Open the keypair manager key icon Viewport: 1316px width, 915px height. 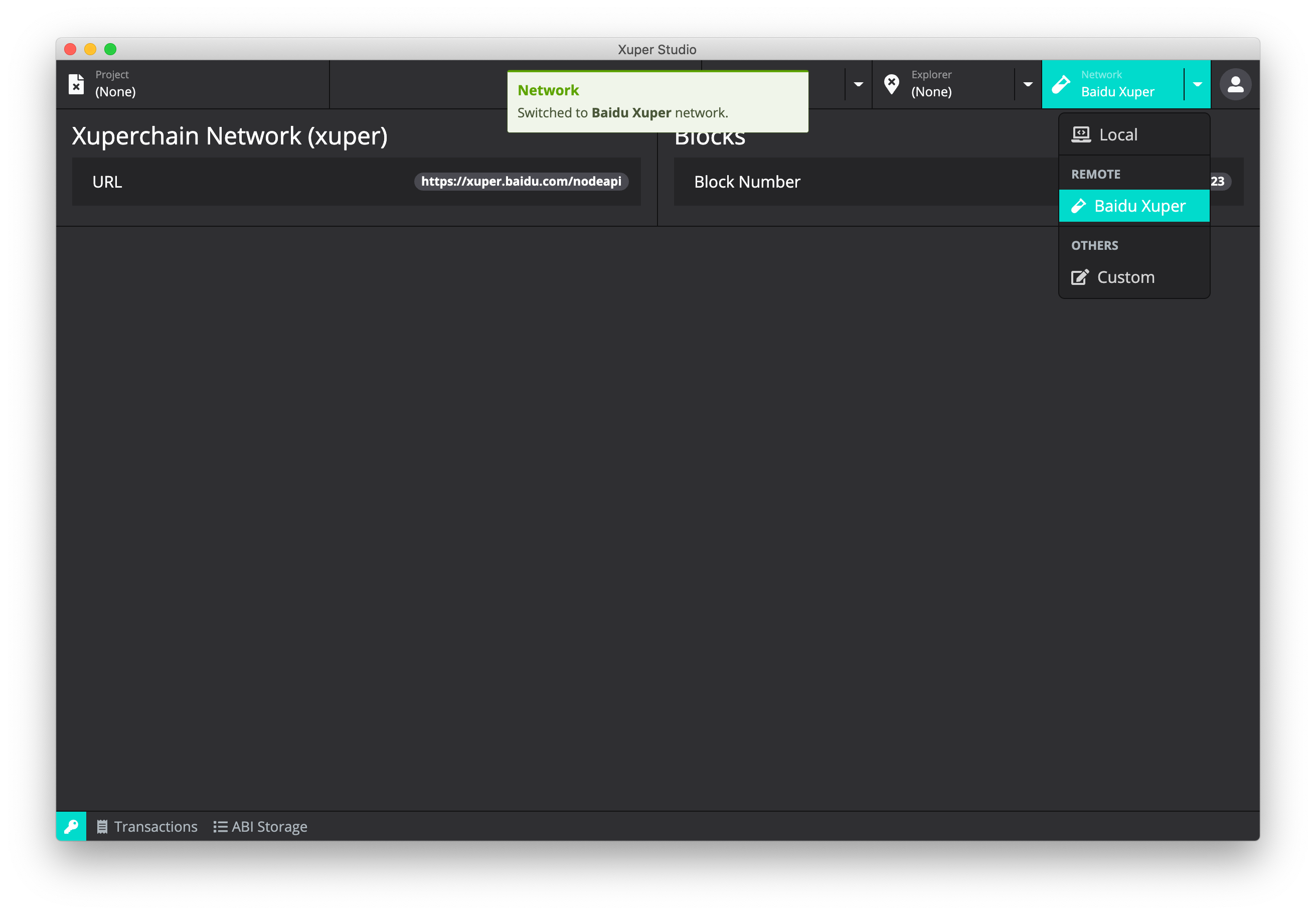[x=71, y=826]
